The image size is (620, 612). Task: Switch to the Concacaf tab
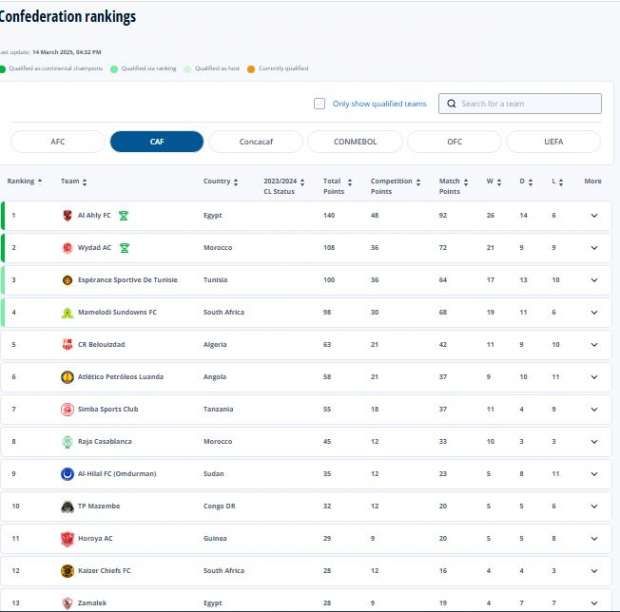click(x=256, y=142)
